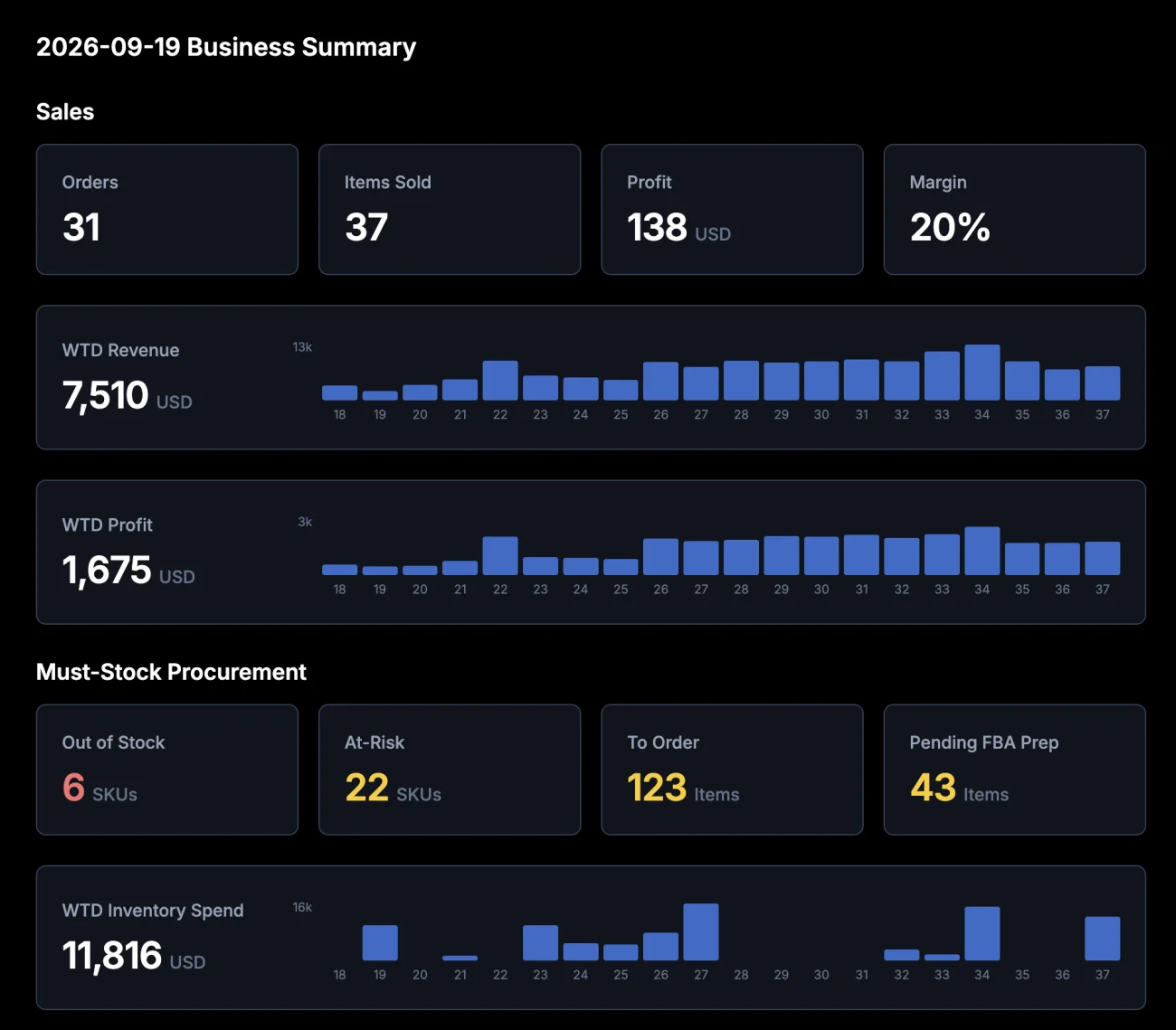This screenshot has width=1176, height=1030.
Task: Select the week 28 bar in WTD Revenue chart
Action: point(741,380)
